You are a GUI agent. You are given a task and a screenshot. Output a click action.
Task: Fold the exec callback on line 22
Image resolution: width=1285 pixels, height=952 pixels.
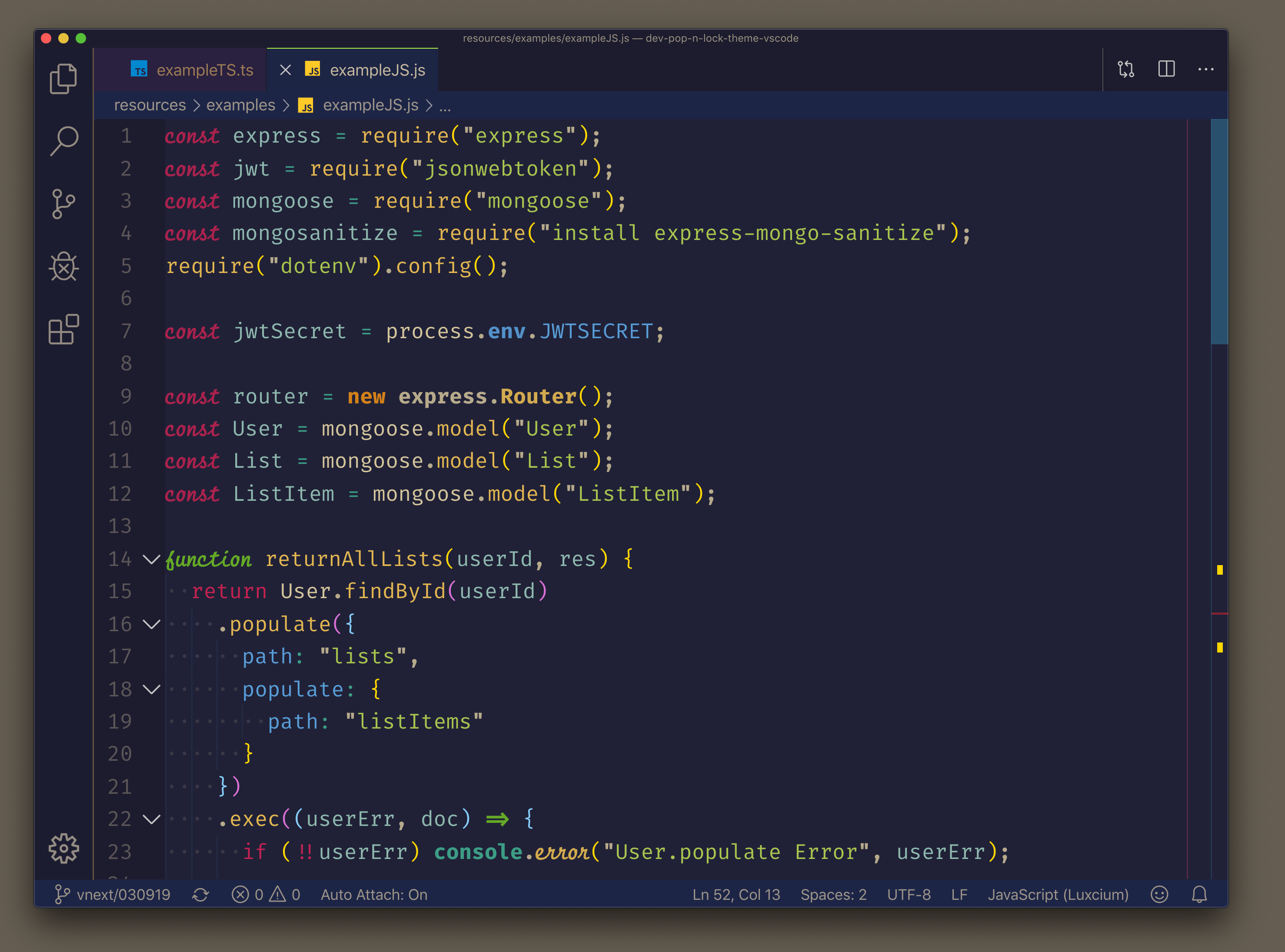(152, 819)
